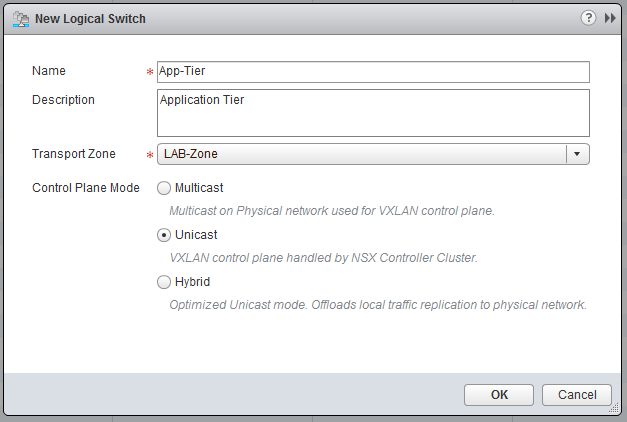Click the Description field label

point(63,100)
